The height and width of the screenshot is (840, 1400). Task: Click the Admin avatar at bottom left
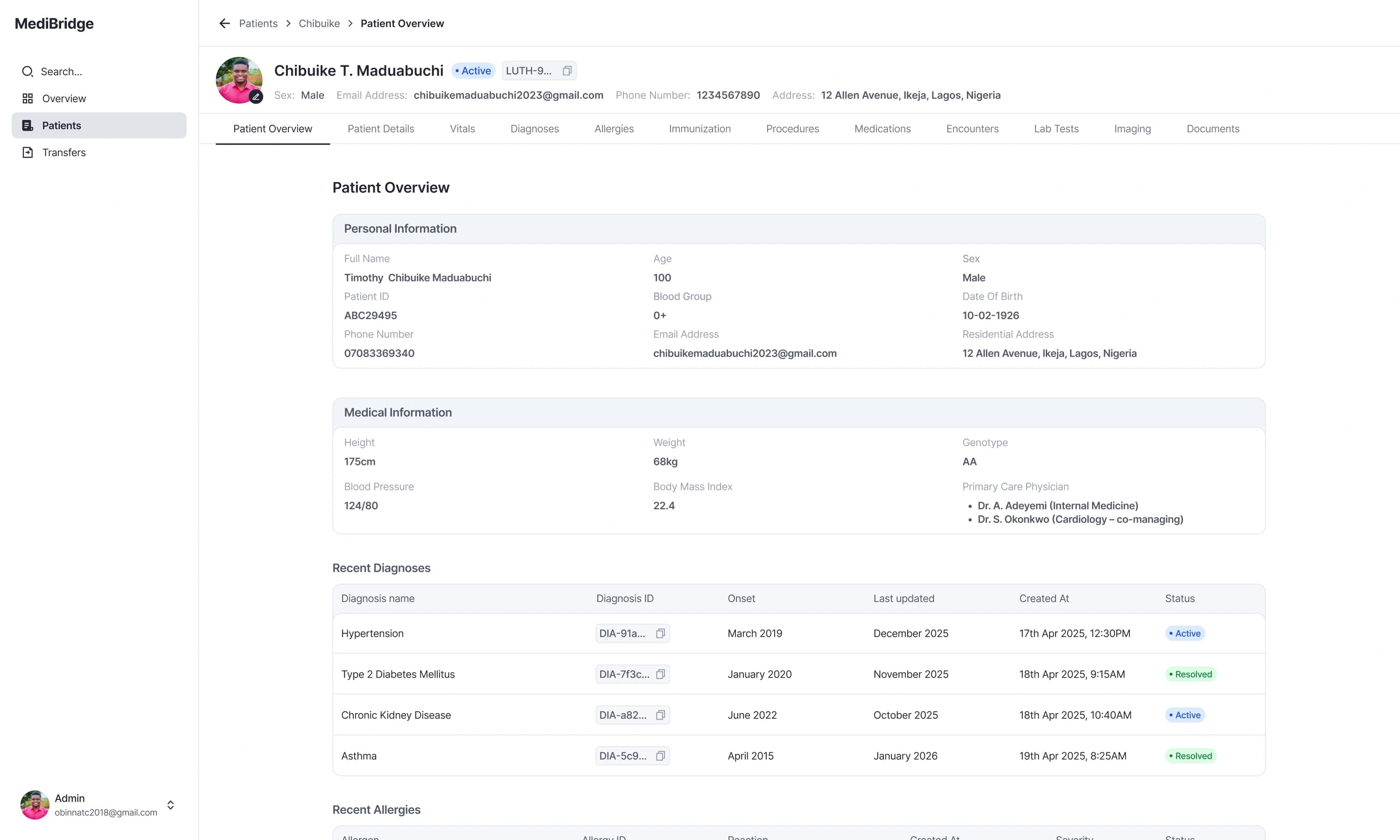coord(35,805)
